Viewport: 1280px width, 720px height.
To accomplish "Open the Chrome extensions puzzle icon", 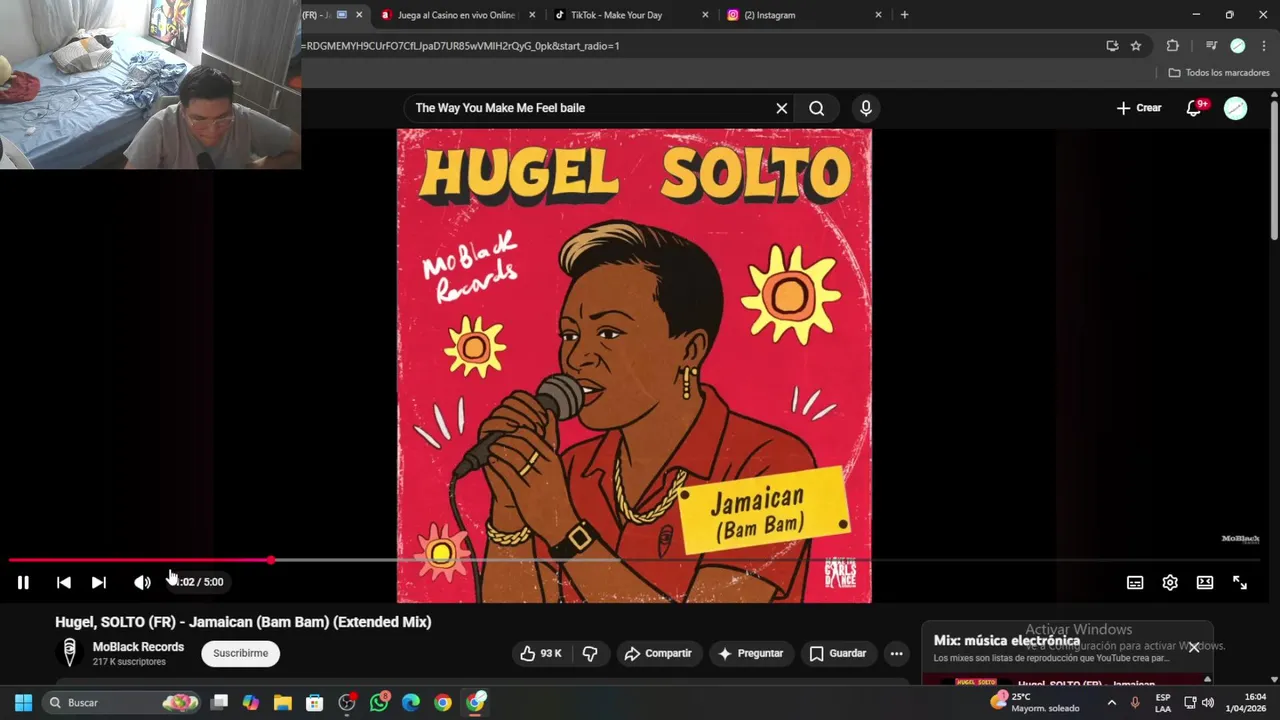I will [1173, 46].
